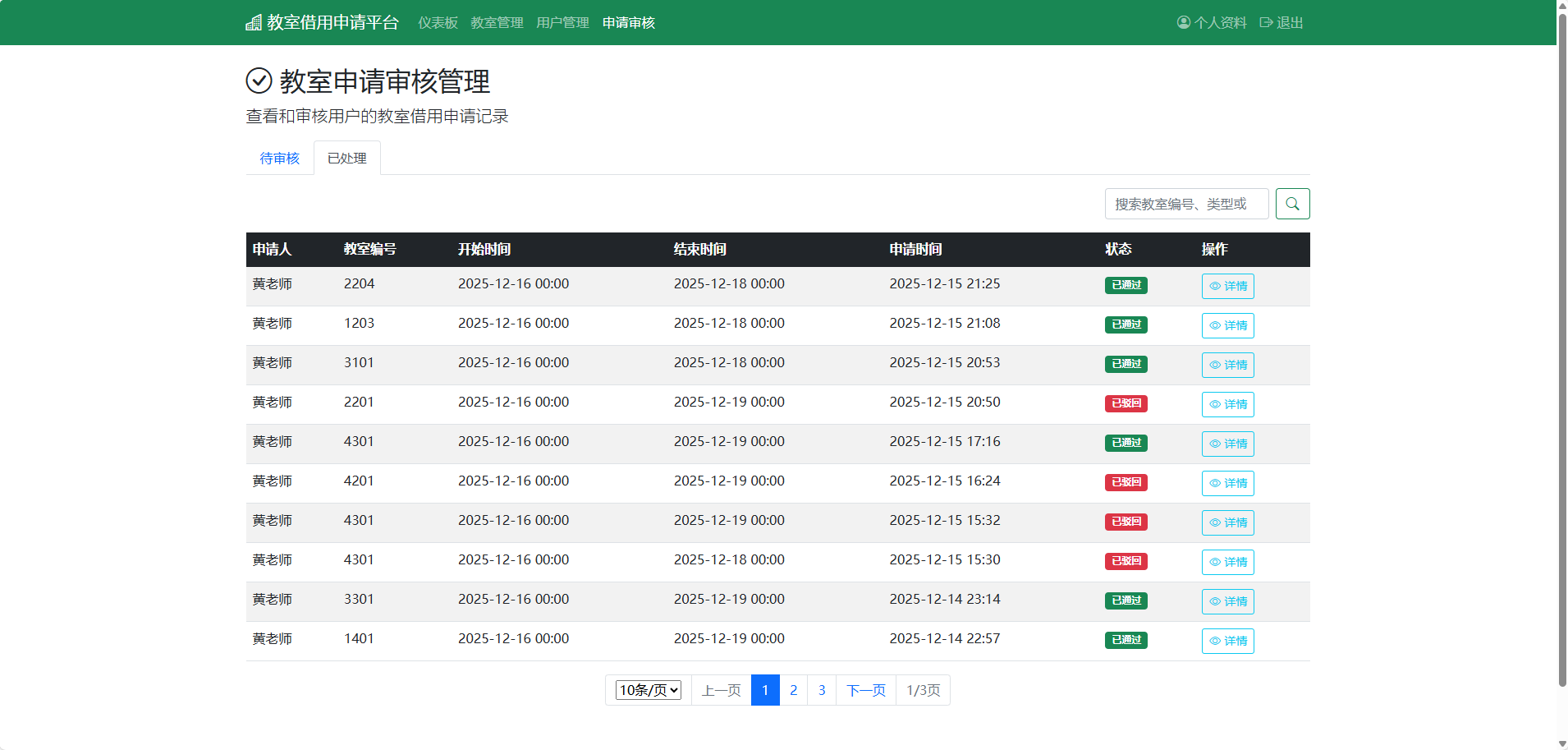Image resolution: width=1568 pixels, height=750 pixels.
Task: View 详情 for row applied 2025-12-15 17:16
Action: pos(1227,444)
